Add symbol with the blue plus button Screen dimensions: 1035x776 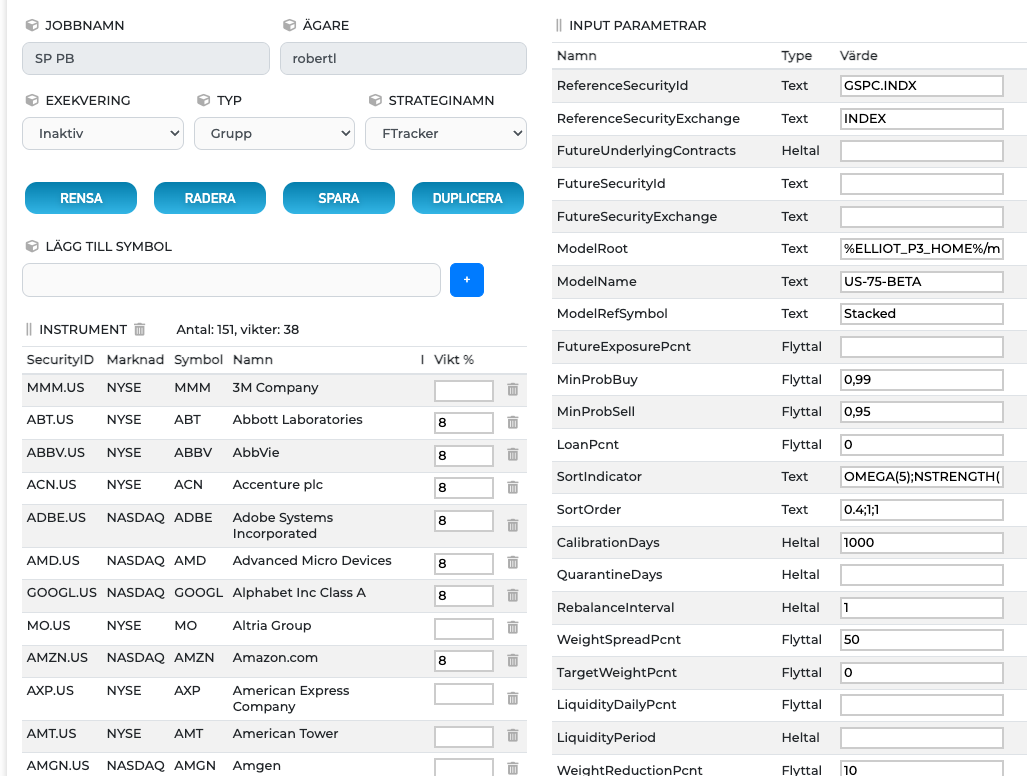tap(467, 280)
